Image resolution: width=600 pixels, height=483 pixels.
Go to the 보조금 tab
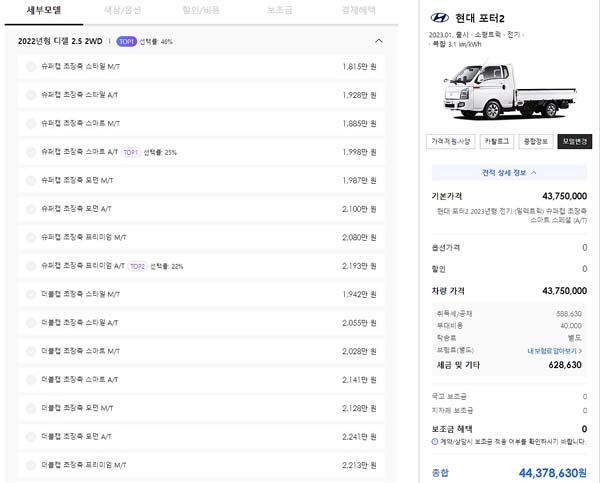coord(280,10)
